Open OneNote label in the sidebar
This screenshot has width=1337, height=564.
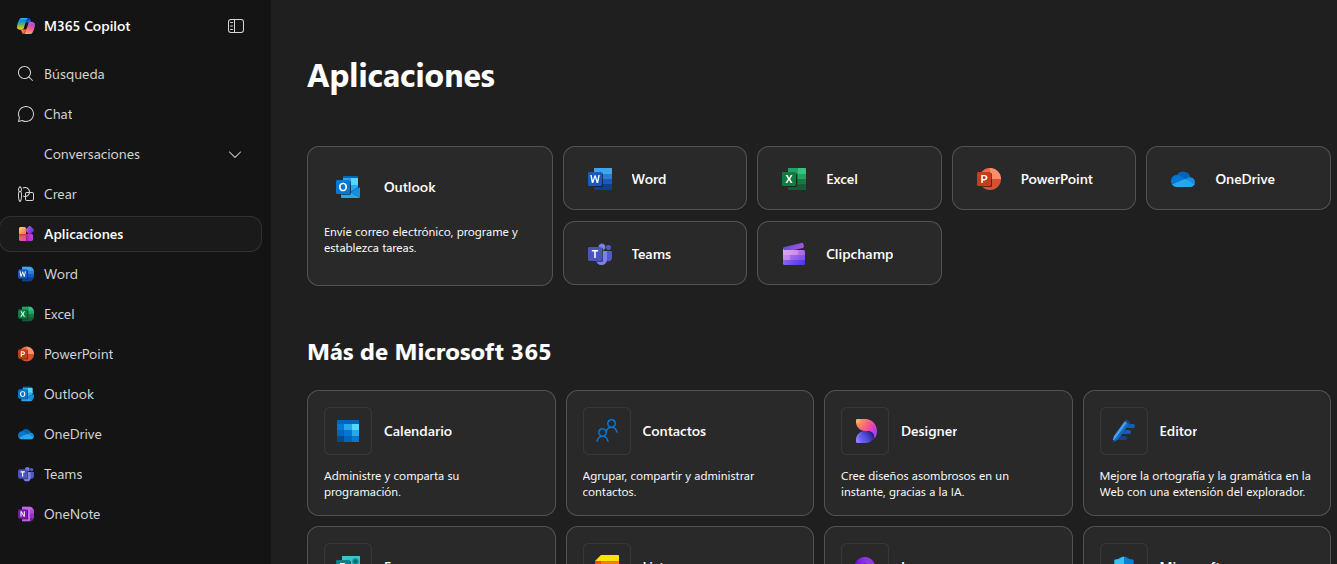click(72, 514)
